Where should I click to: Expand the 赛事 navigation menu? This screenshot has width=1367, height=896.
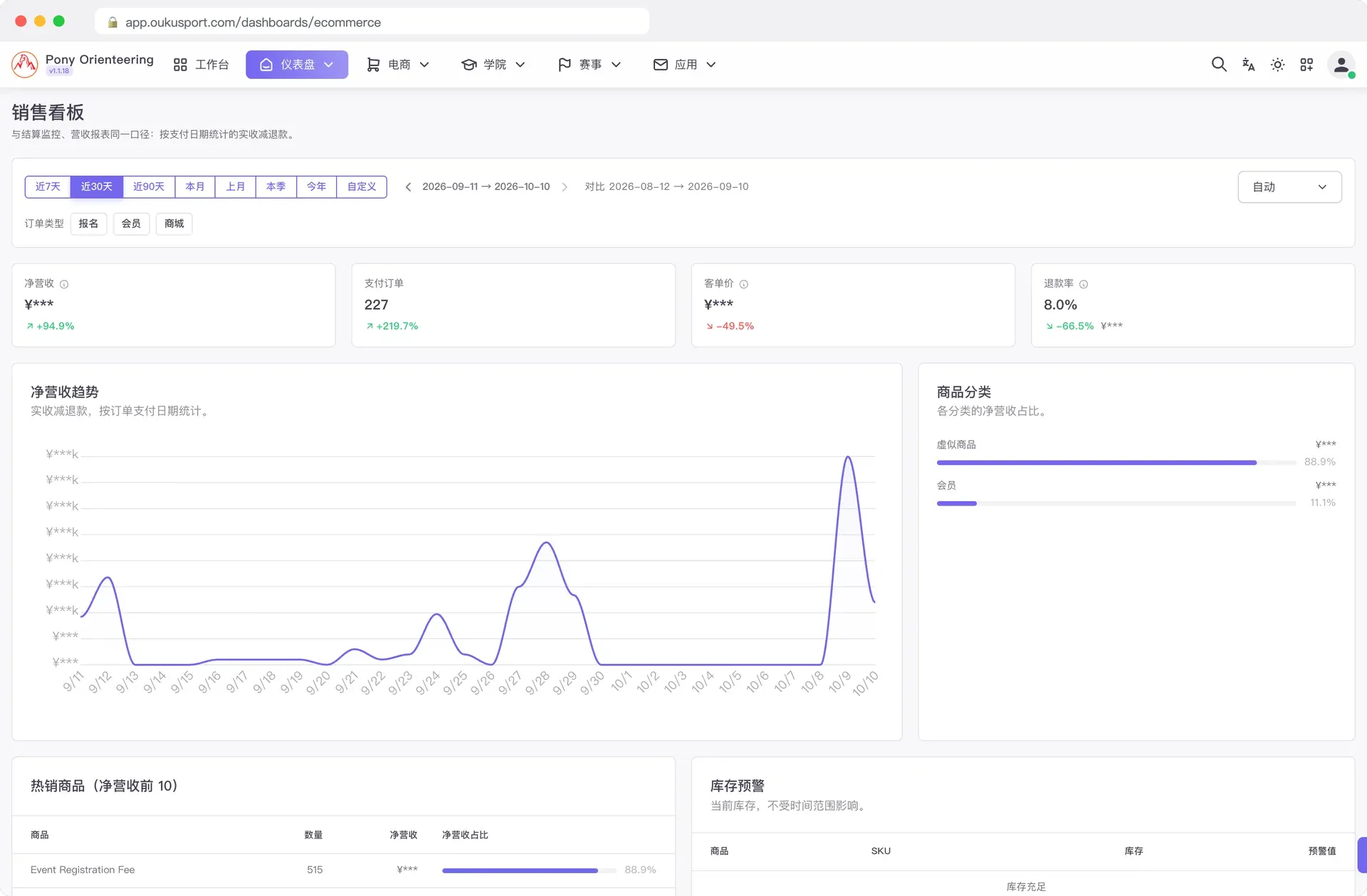coord(590,64)
